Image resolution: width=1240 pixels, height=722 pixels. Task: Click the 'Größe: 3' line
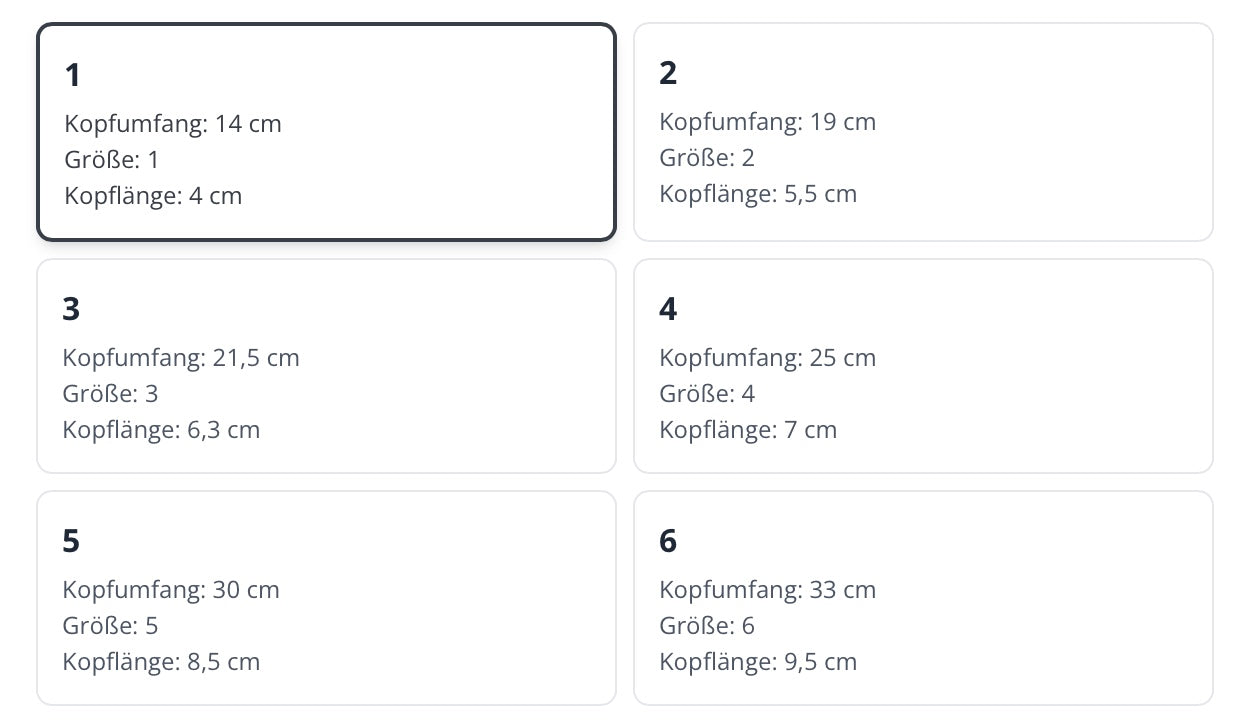point(110,394)
